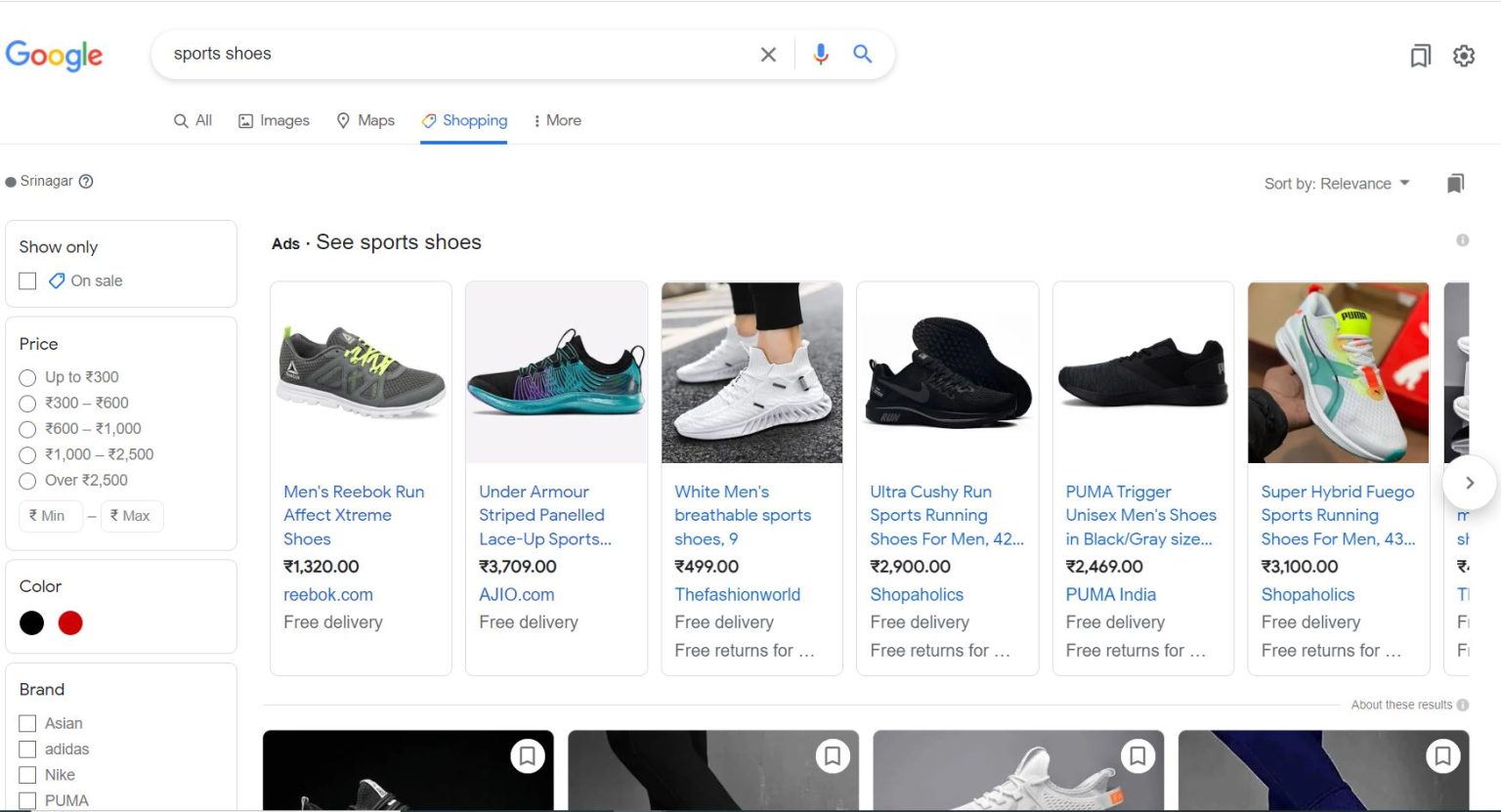This screenshot has height=812, width=1501.
Task: Select Up to ₹300 price option
Action: pos(27,377)
